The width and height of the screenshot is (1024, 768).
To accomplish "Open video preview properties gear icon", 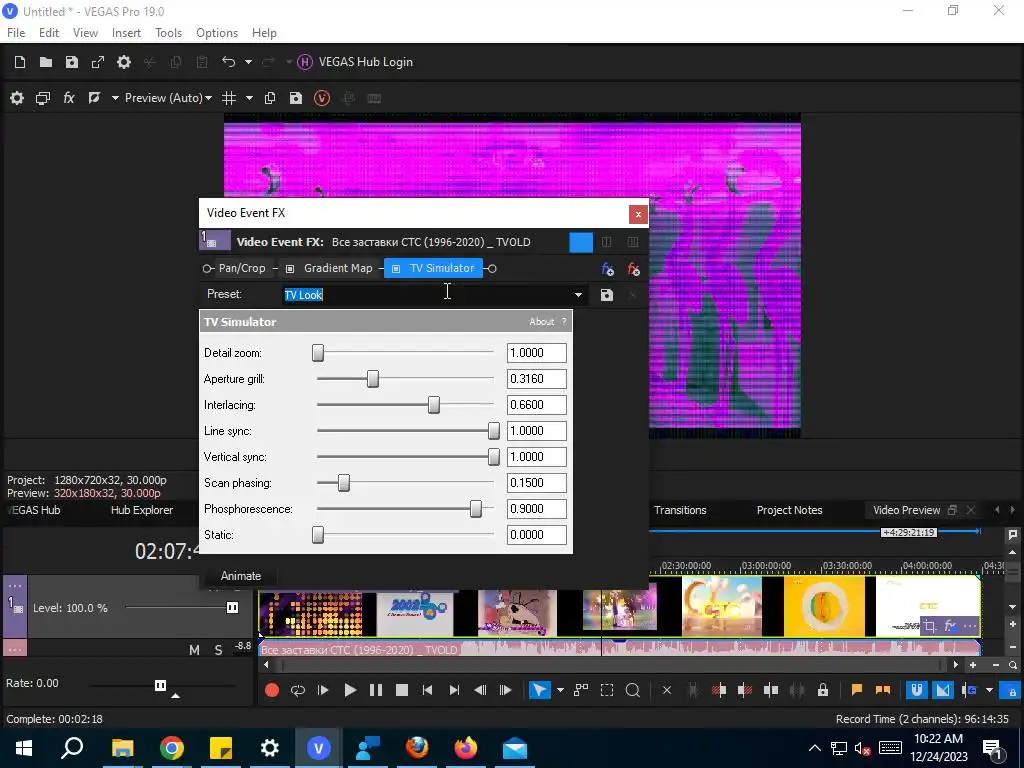I will coord(17,98).
